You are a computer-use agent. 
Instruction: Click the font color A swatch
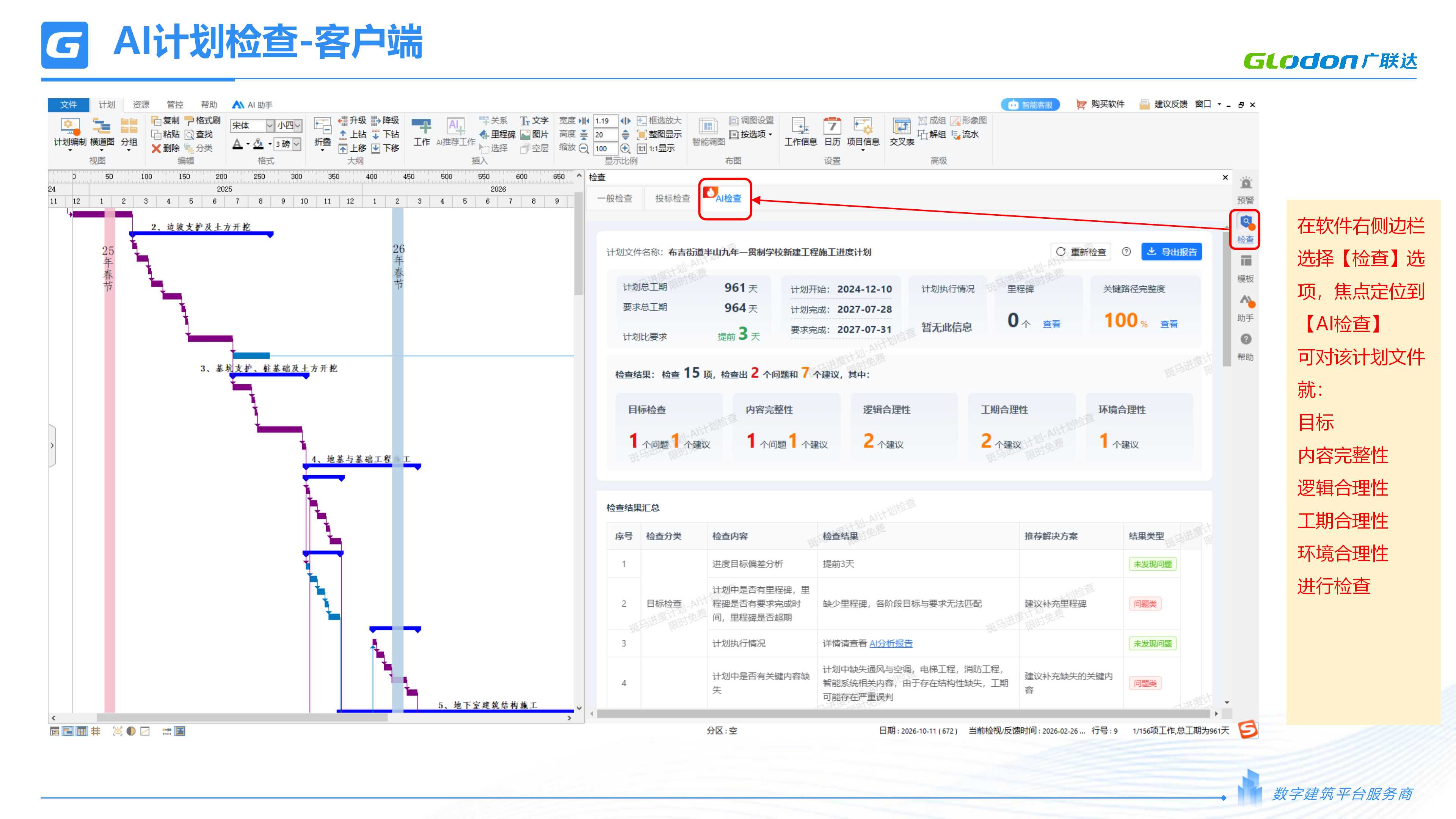(238, 144)
